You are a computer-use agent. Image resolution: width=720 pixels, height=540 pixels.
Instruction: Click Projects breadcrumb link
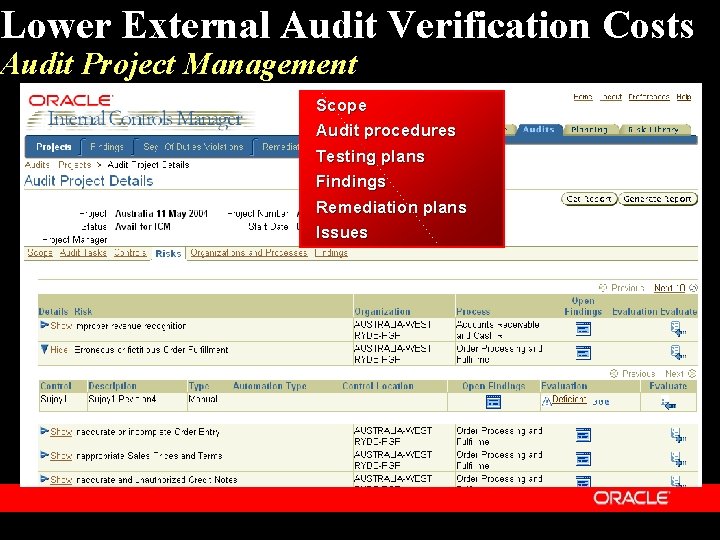pos(74,165)
